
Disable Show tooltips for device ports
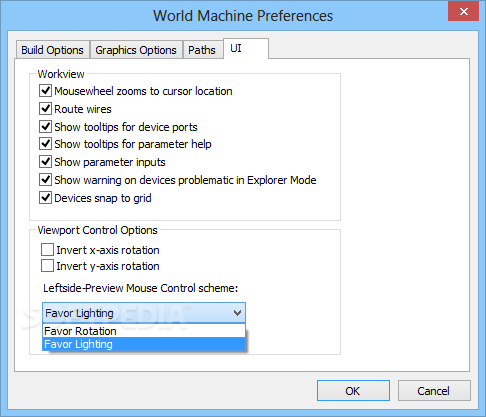pyautogui.click(x=45, y=127)
